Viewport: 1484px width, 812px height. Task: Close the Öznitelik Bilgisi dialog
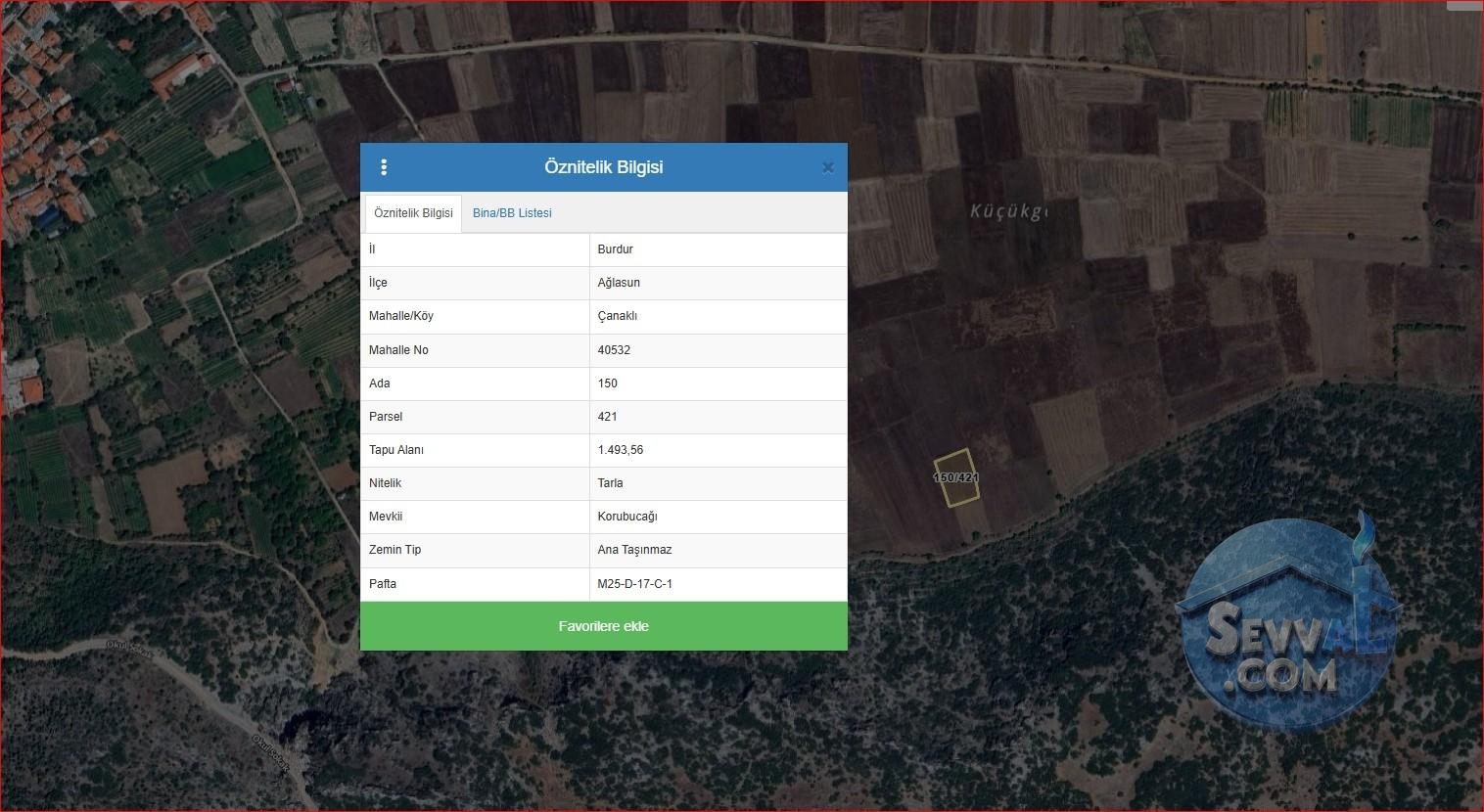(827, 168)
